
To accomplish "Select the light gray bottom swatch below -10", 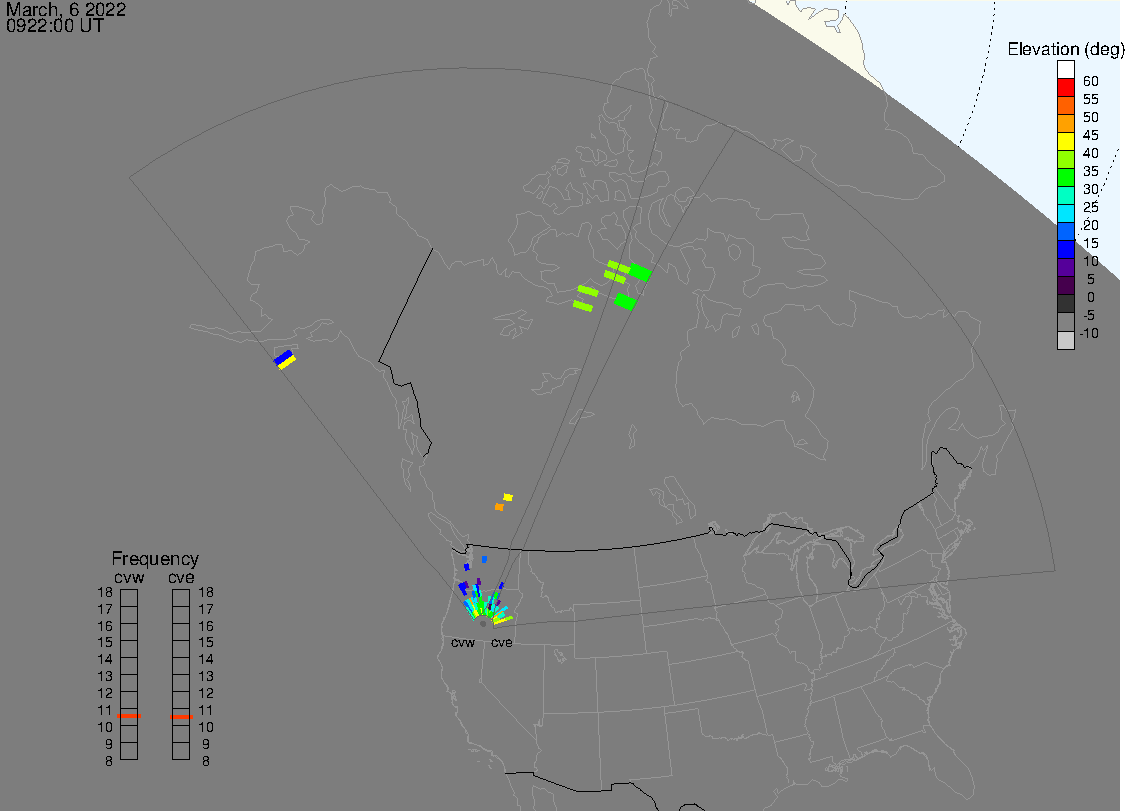I will click(1065, 340).
